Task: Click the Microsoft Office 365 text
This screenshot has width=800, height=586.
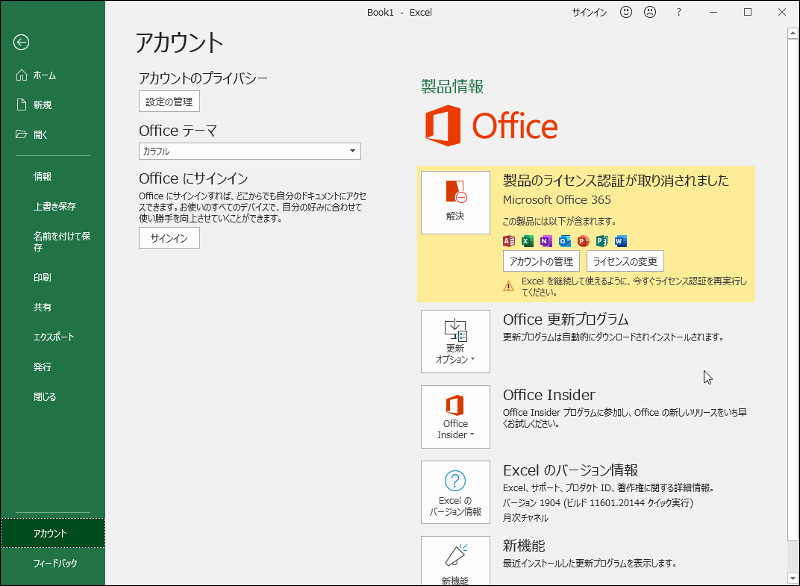Action: [x=557, y=200]
